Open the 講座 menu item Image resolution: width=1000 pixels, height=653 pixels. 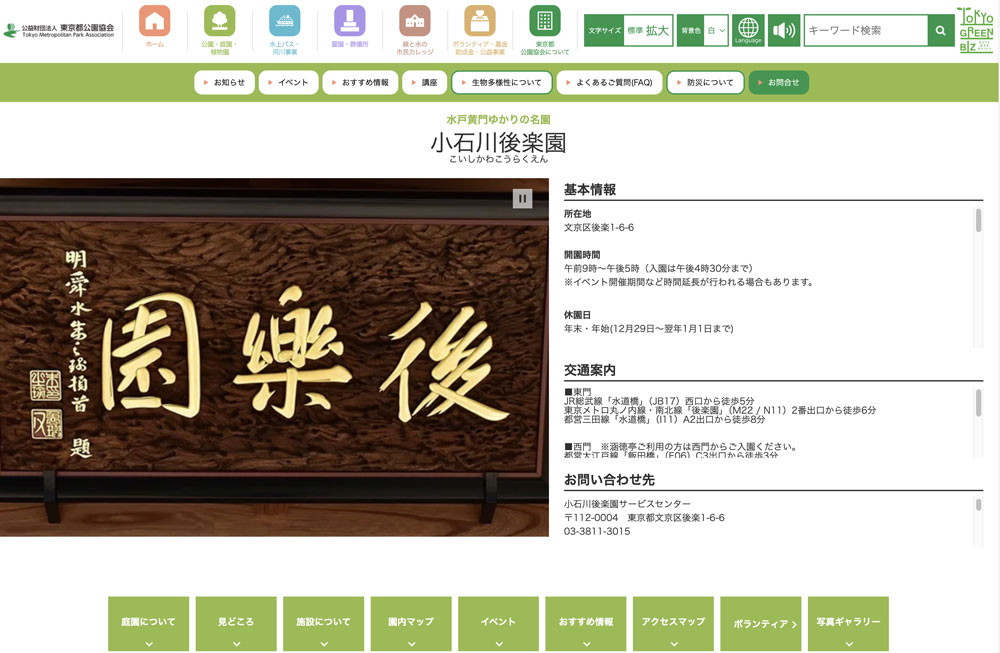425,82
